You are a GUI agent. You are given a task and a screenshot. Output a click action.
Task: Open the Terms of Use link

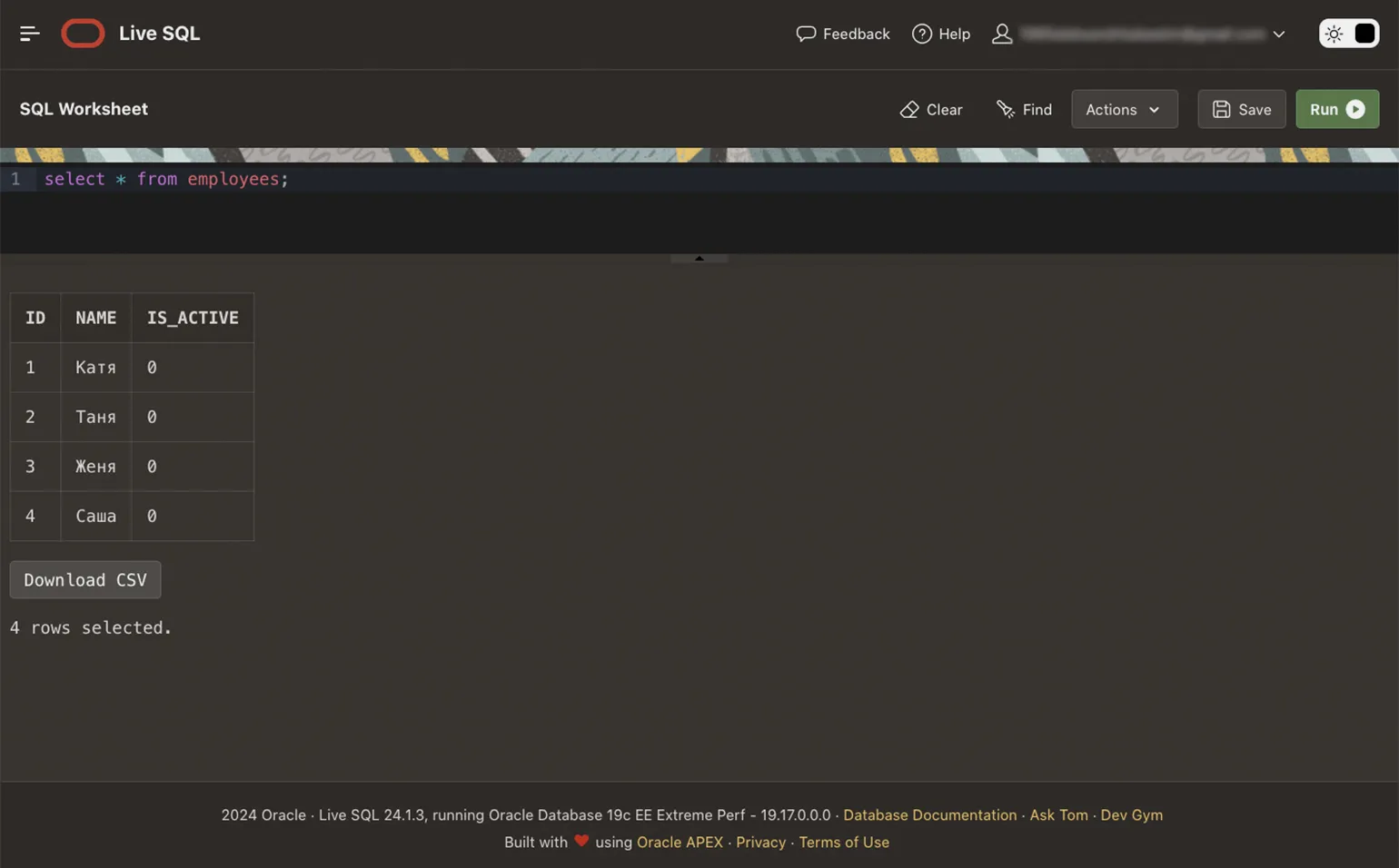click(843, 843)
